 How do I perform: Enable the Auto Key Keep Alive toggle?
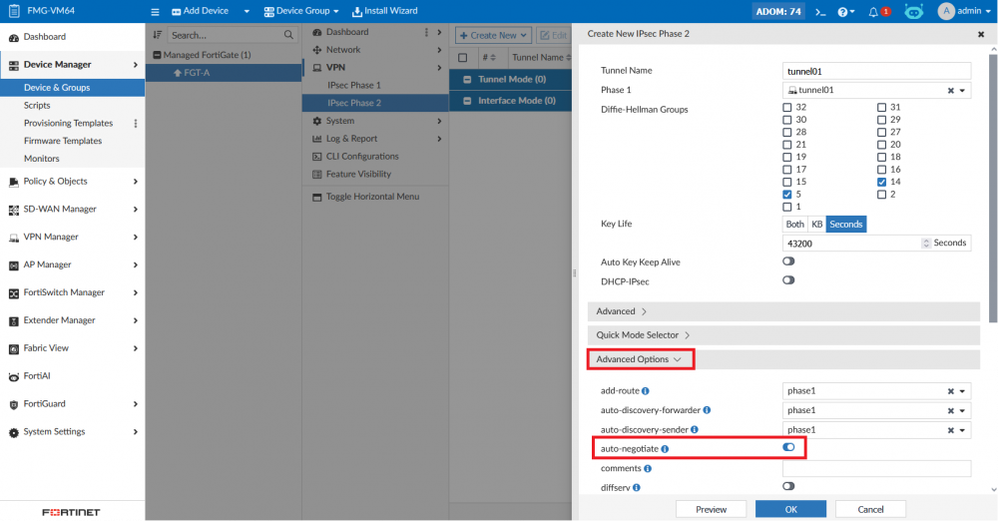click(789, 262)
